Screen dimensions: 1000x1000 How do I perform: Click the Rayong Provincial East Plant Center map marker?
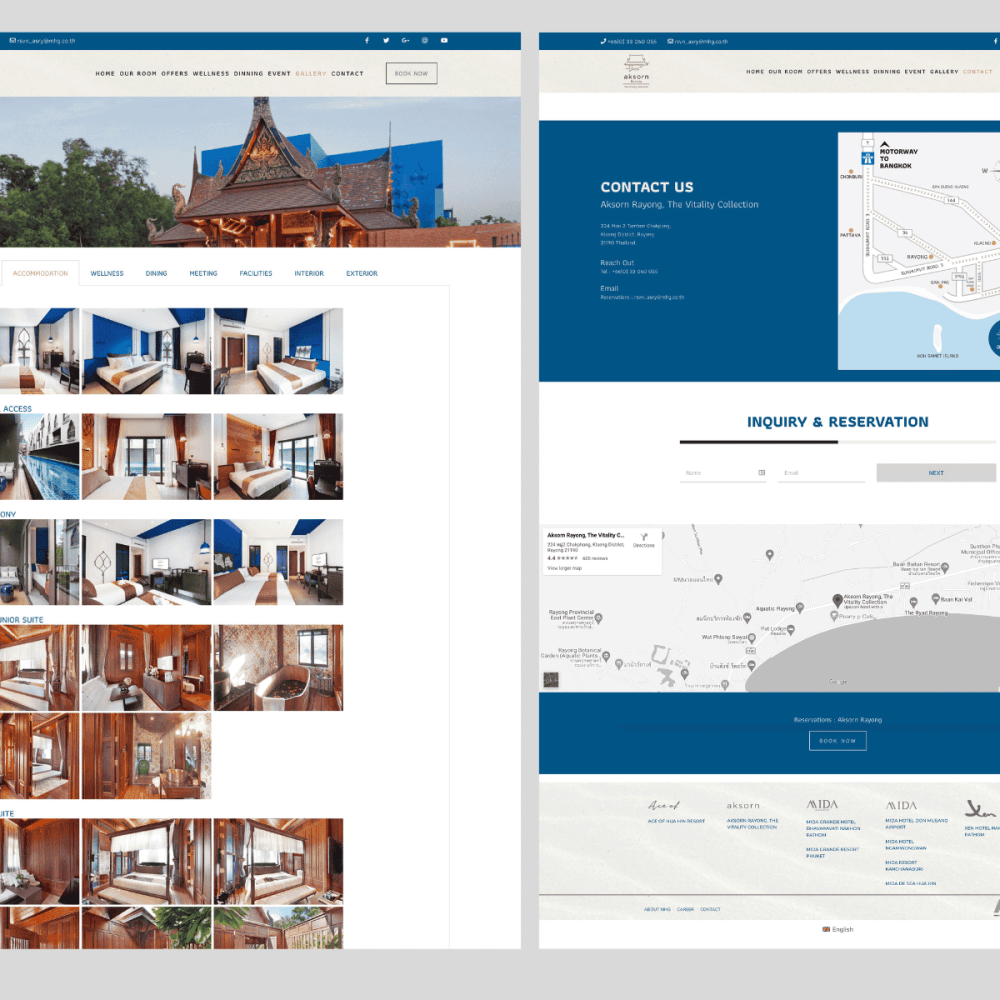tap(599, 617)
